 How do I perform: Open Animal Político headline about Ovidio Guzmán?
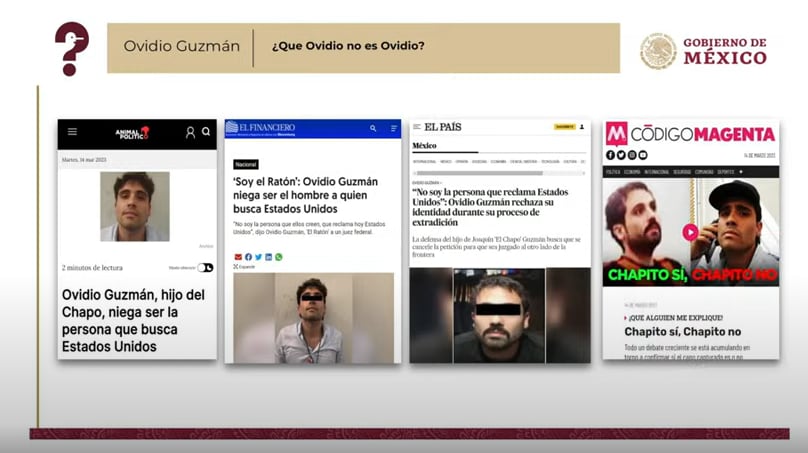tap(134, 320)
